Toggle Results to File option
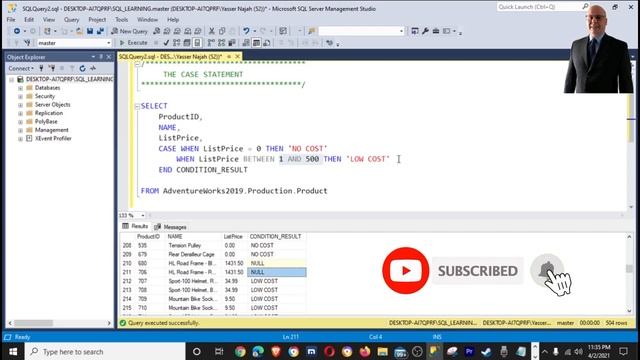The height and width of the screenshot is (360, 640). click(267, 42)
